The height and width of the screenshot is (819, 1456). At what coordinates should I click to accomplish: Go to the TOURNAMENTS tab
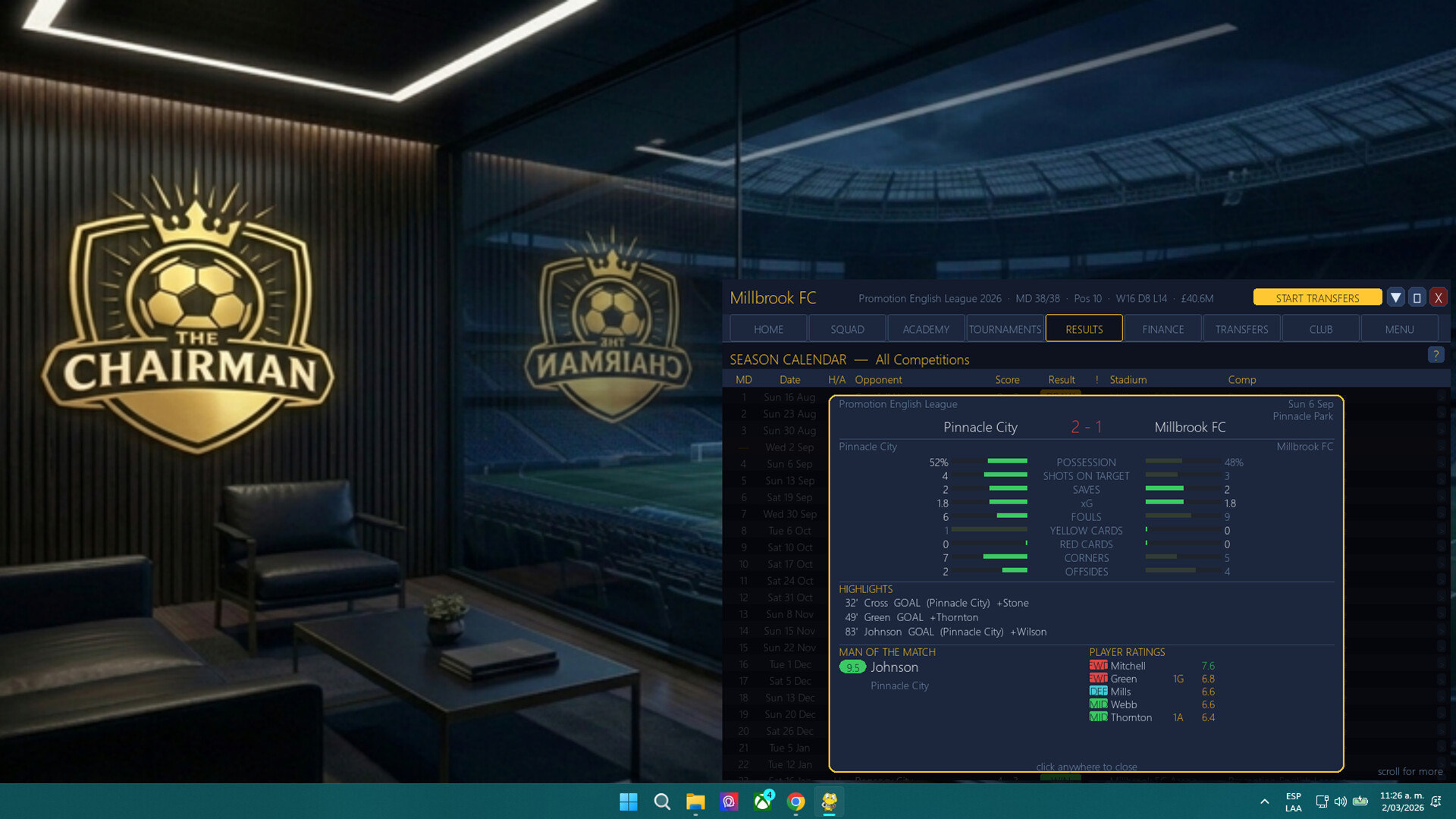click(1005, 329)
